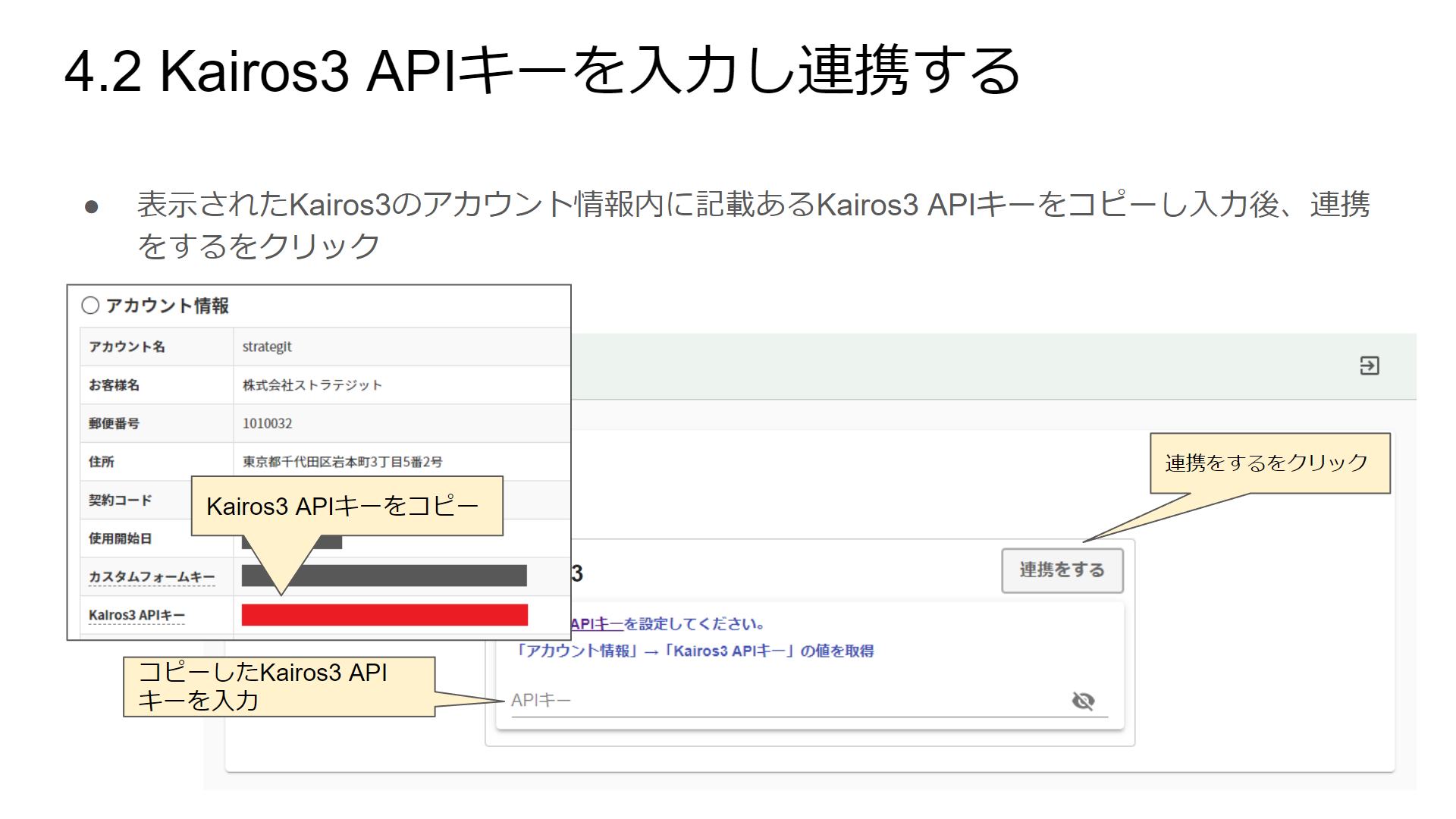Click the 住所 label
1456x819 pixels.
click(101, 462)
